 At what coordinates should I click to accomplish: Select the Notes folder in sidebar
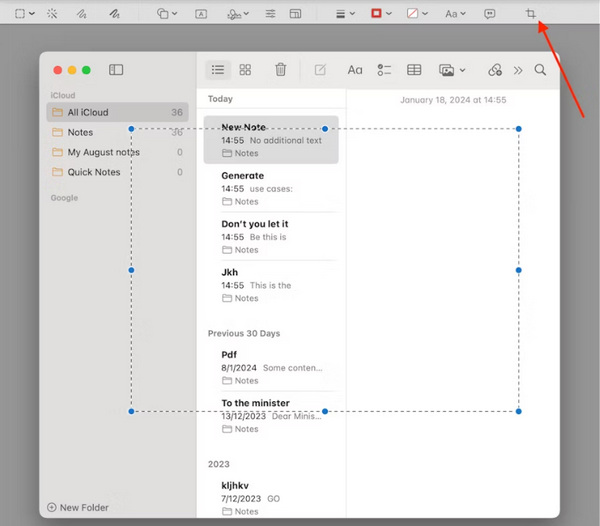(117, 132)
